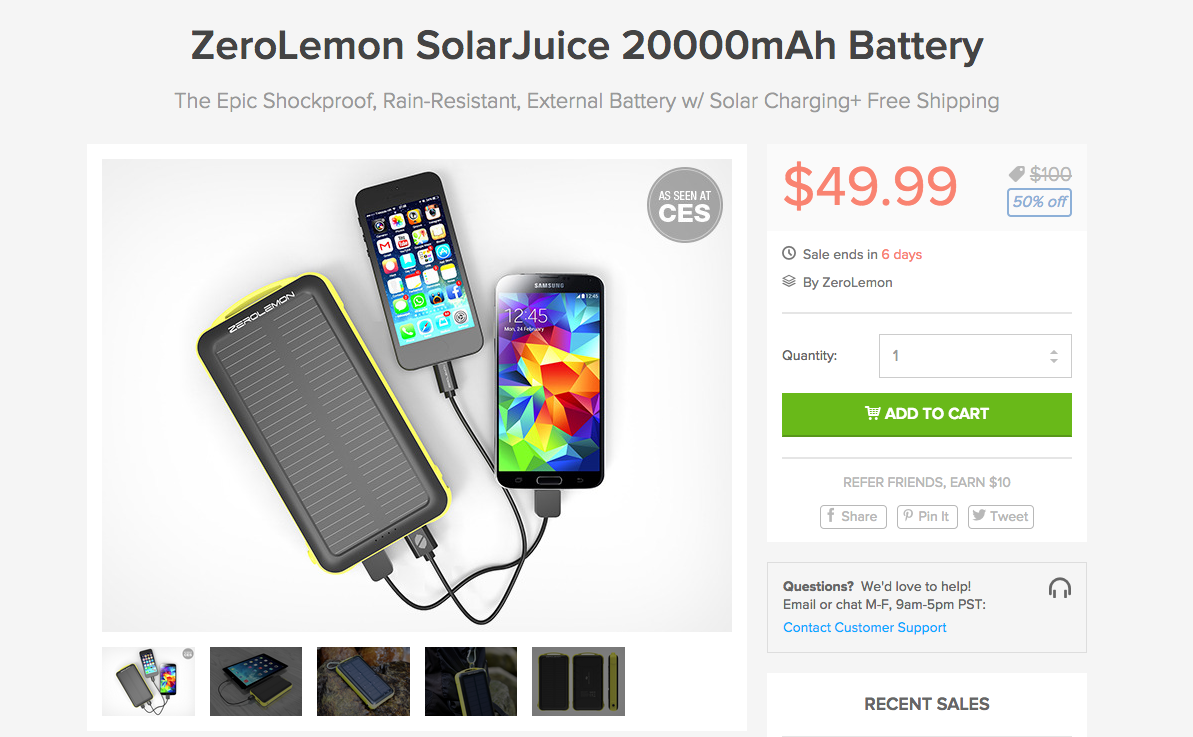Tweet about the product

coord(1000,516)
